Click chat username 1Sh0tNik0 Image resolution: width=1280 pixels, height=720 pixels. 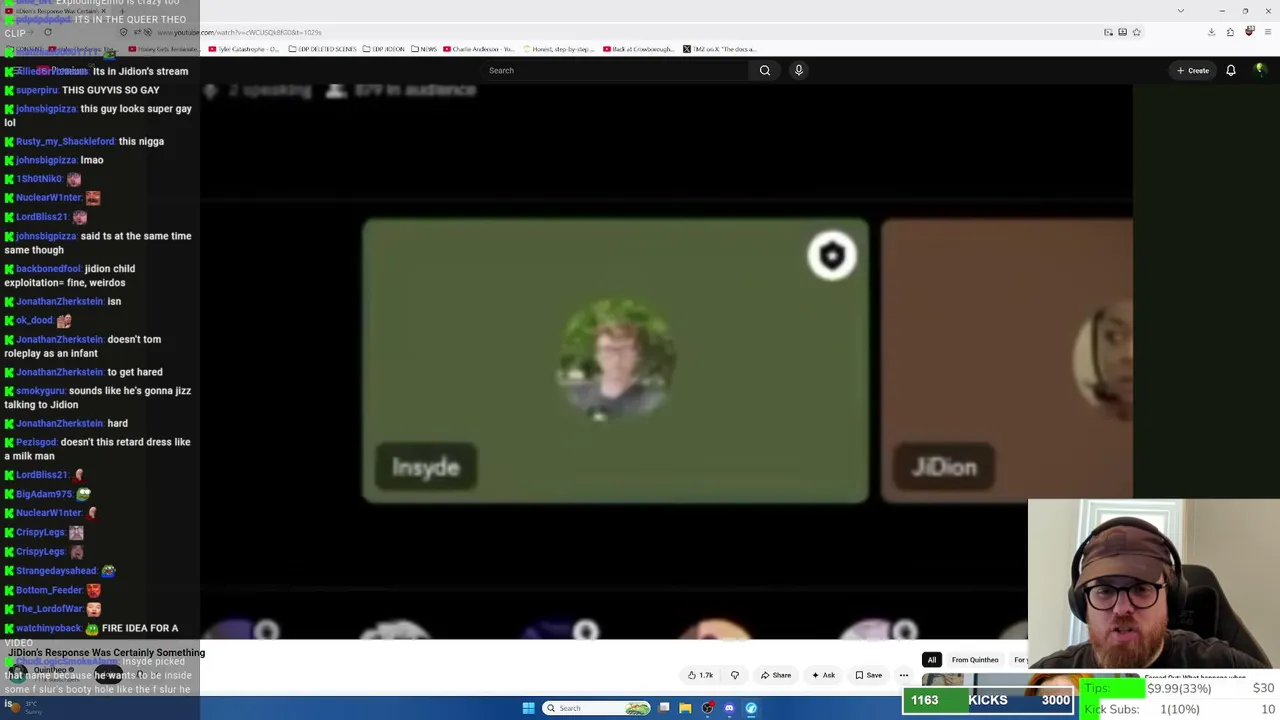coord(39,179)
